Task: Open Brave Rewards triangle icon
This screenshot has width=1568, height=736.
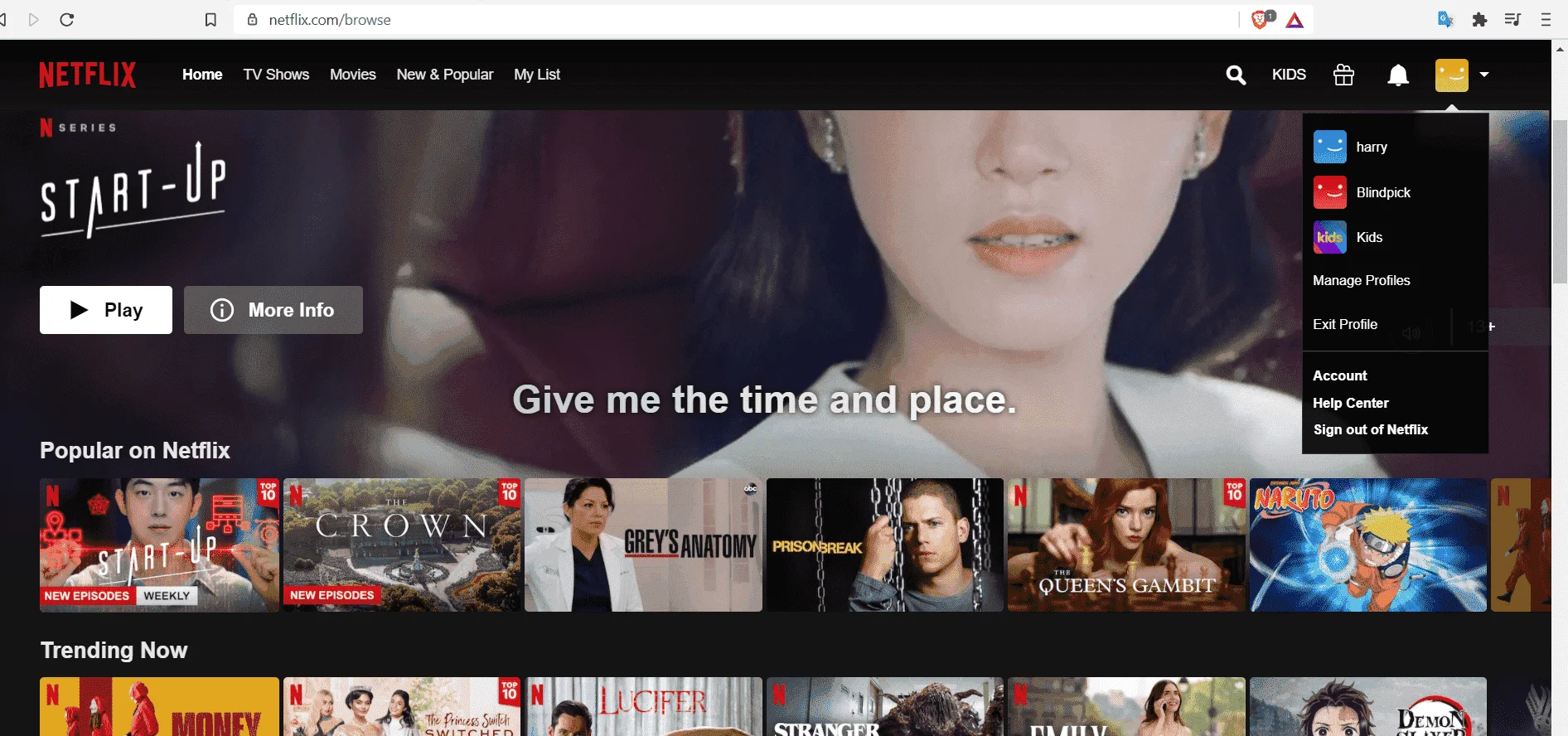Action: click(x=1295, y=20)
